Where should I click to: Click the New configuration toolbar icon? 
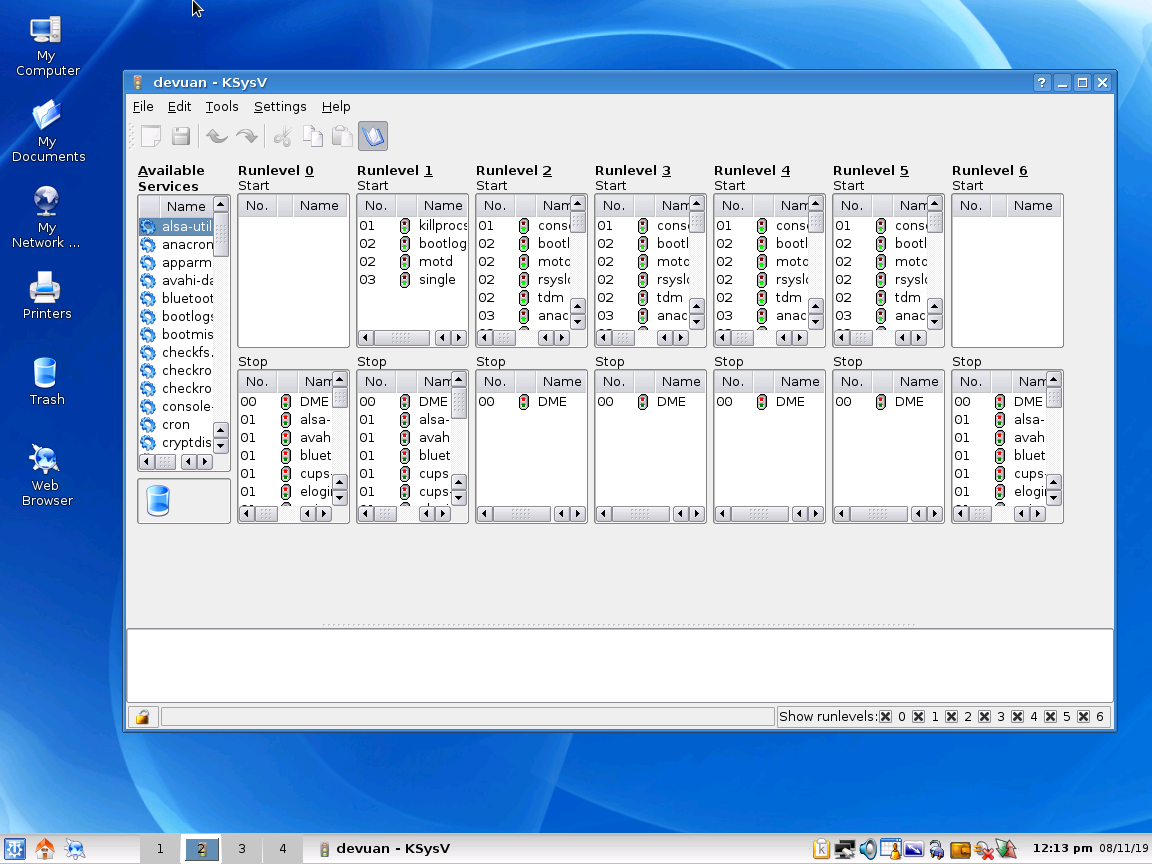tap(151, 136)
